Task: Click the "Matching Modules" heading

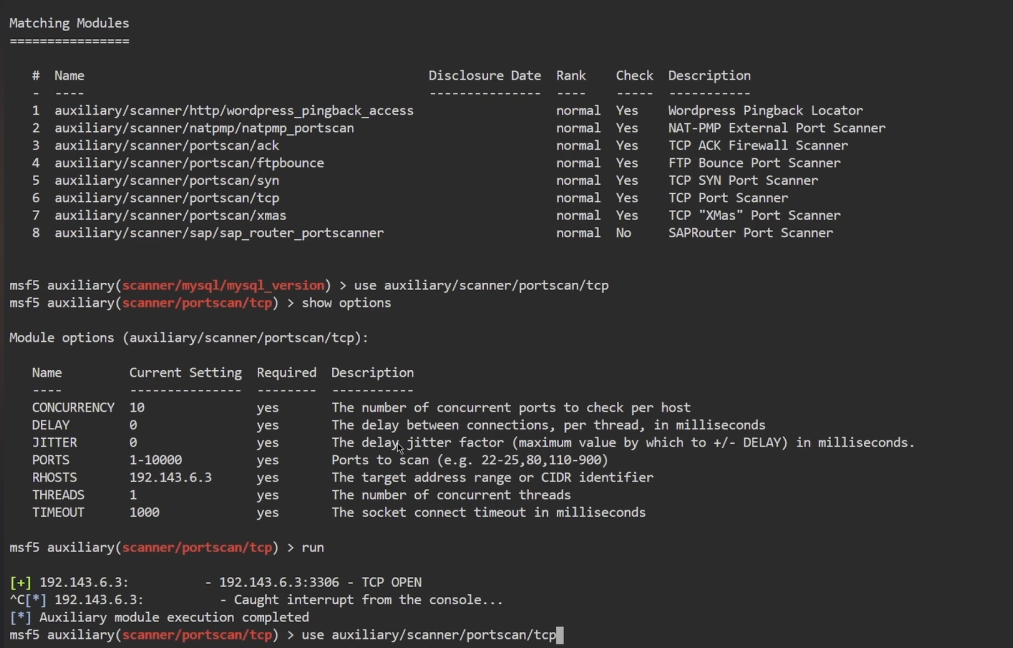Action: pyautogui.click(x=69, y=23)
